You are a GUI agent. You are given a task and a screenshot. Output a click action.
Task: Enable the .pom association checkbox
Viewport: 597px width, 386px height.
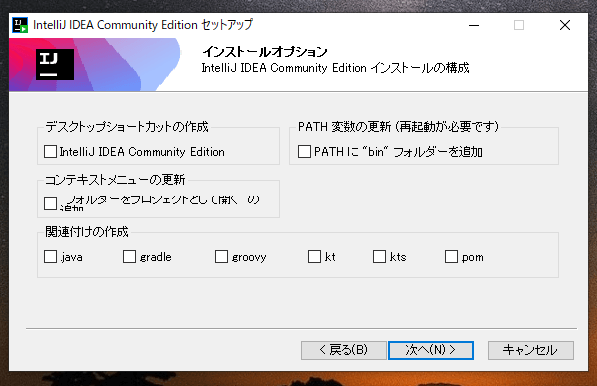pos(451,257)
